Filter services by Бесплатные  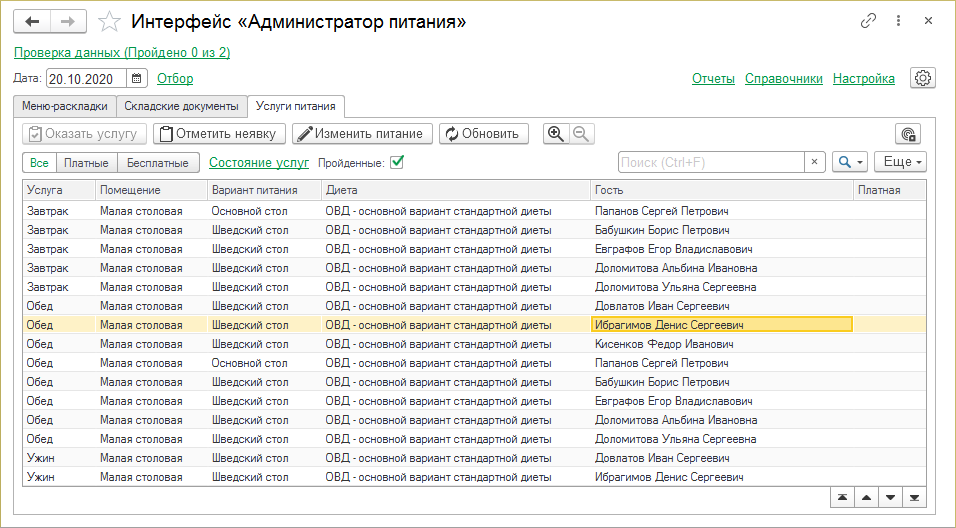pyautogui.click(x=158, y=162)
